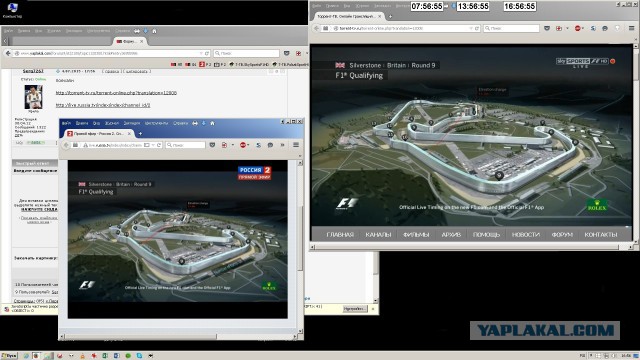
Task: Click the red AdBlock icon in the Sky Sports browser
Action: pos(578,28)
